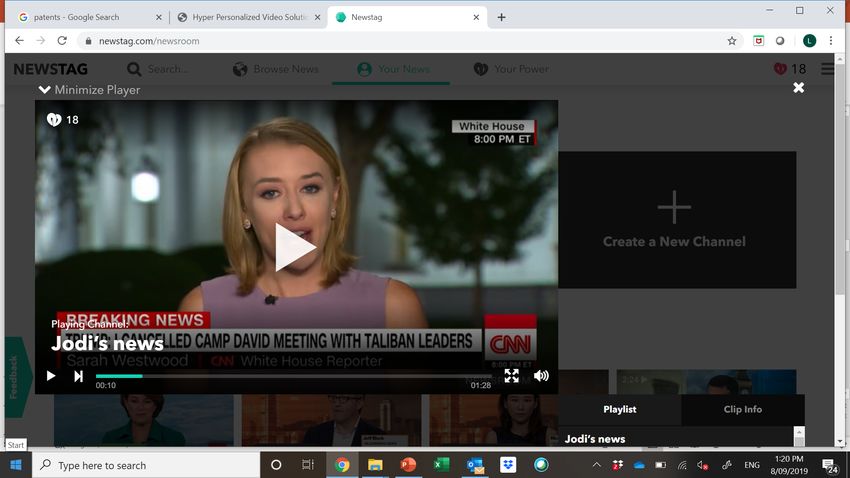
Task: Click playlist panel scroll up arrow
Action: 799,432
